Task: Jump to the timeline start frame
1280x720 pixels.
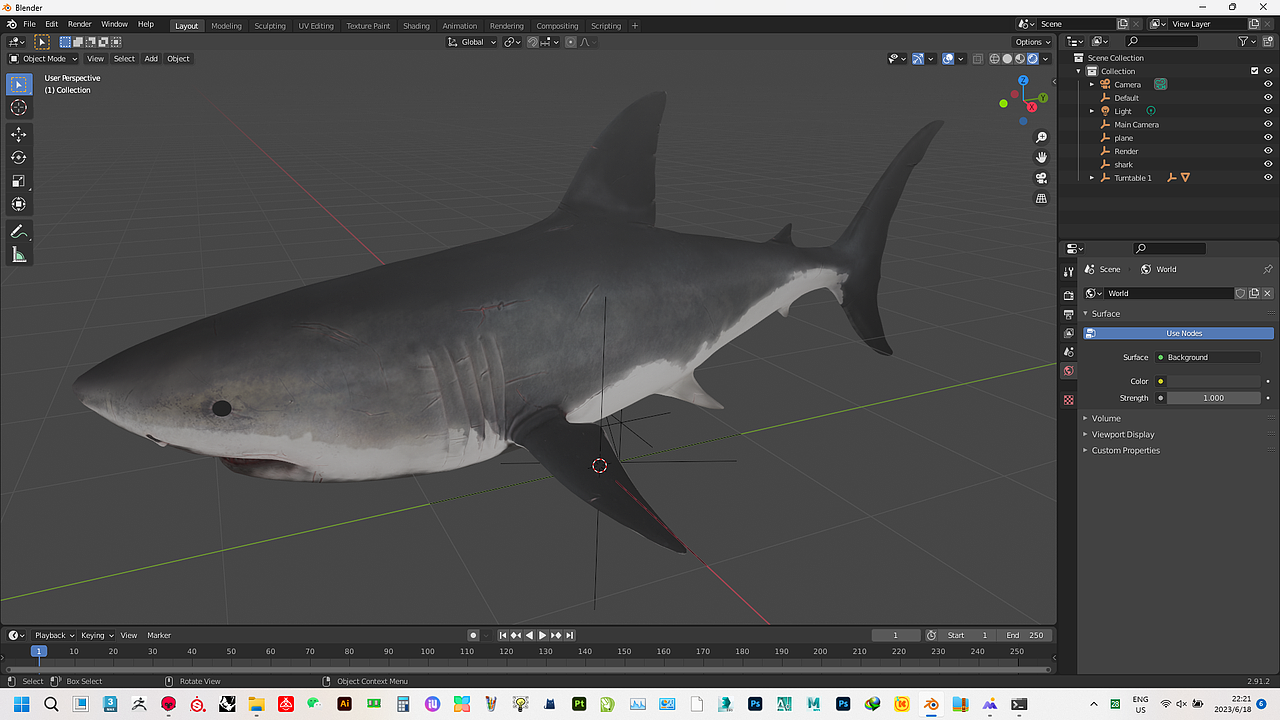Action: point(503,635)
